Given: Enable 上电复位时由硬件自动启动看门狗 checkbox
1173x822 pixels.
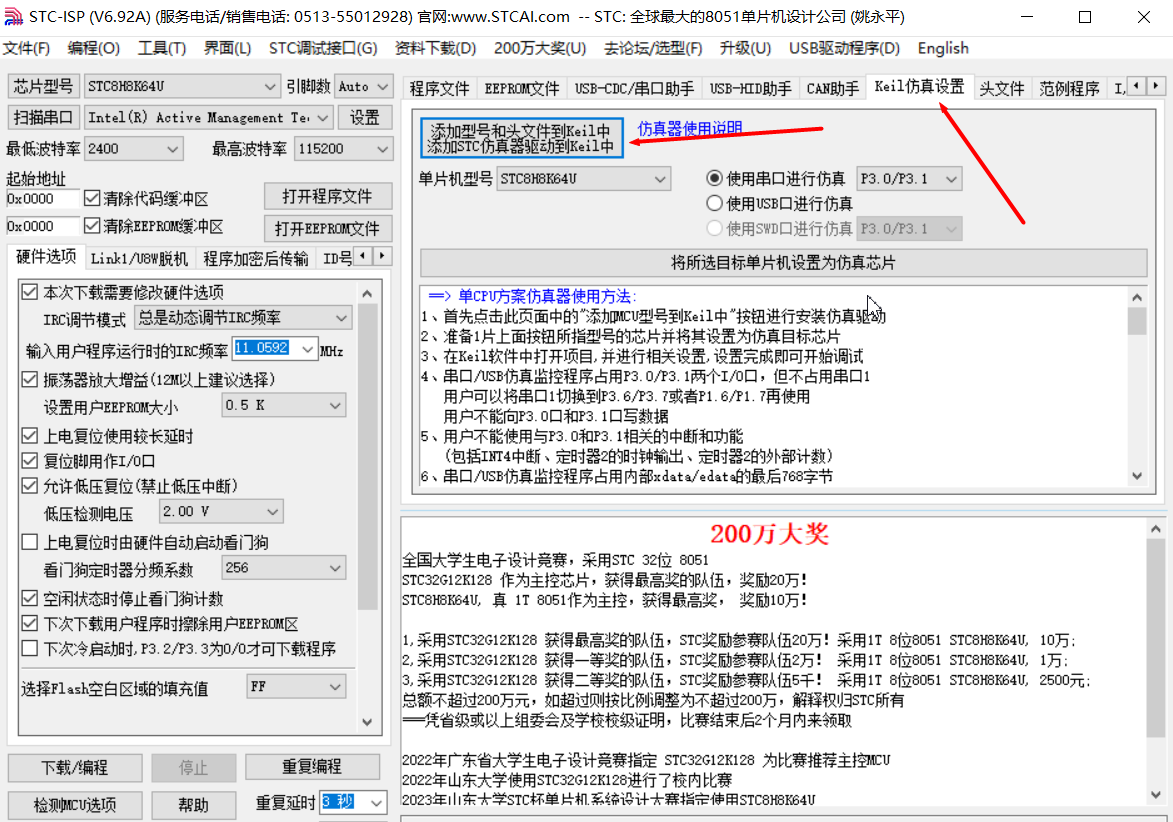Looking at the screenshot, I should (x=31, y=543).
